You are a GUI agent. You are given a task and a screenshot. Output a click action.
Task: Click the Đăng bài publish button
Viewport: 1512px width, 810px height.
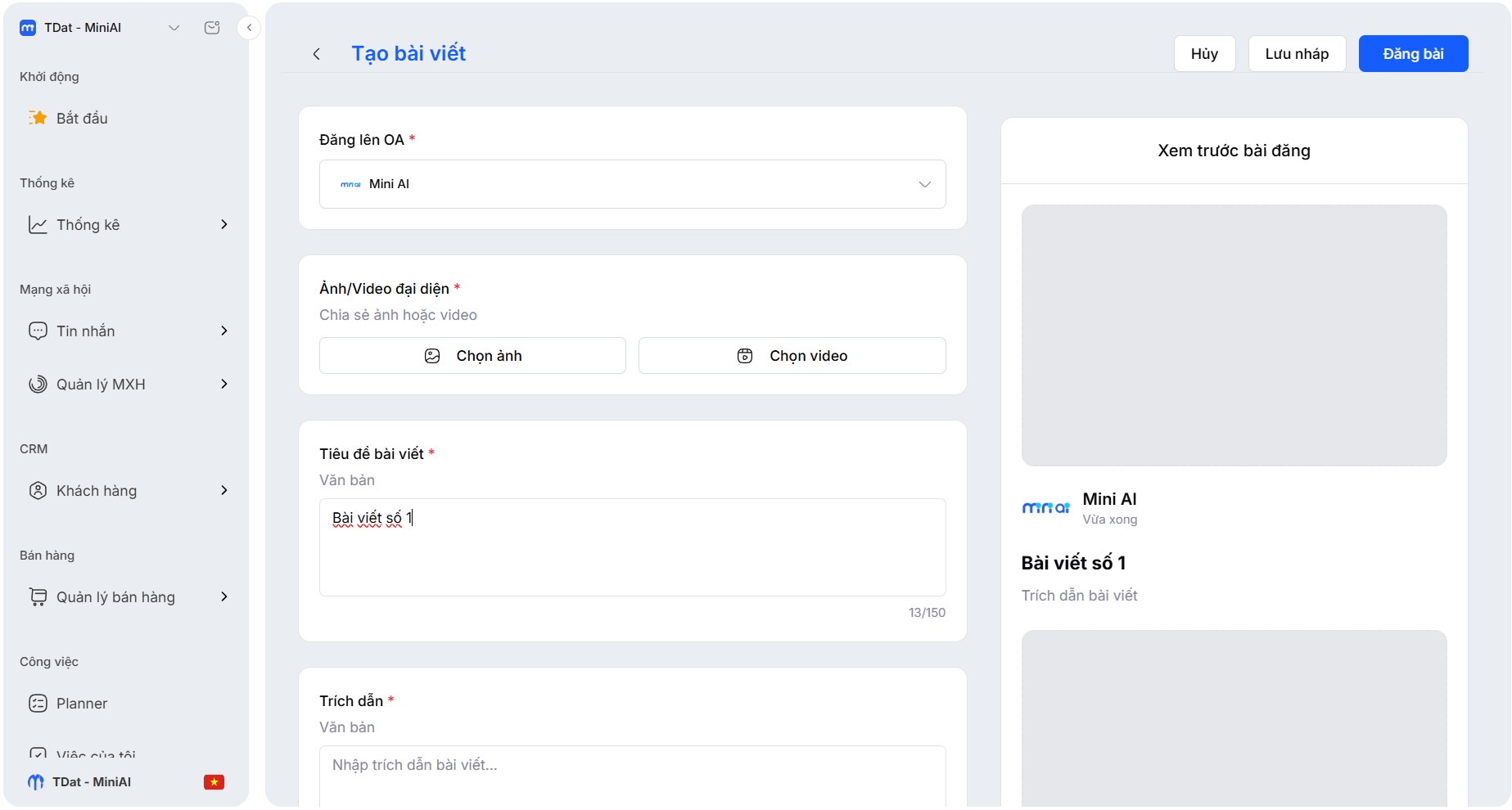coord(1413,54)
